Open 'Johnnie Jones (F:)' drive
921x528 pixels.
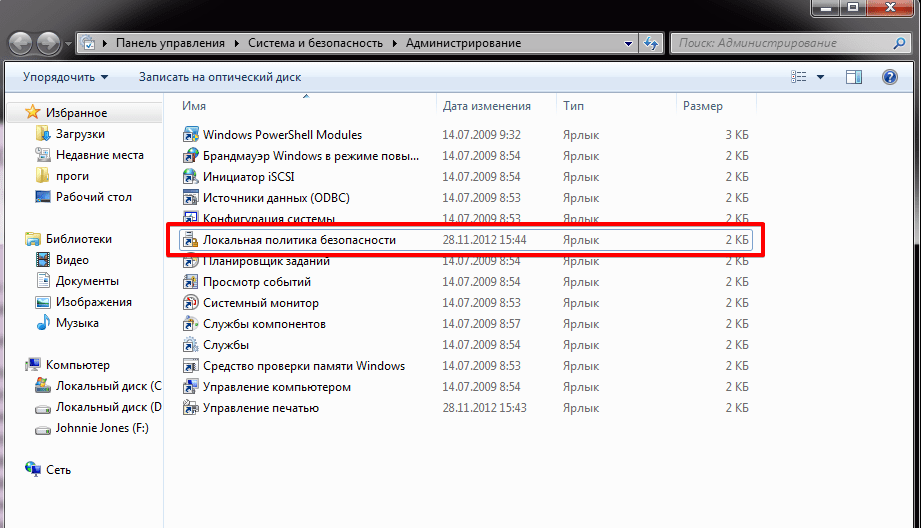(x=102, y=428)
